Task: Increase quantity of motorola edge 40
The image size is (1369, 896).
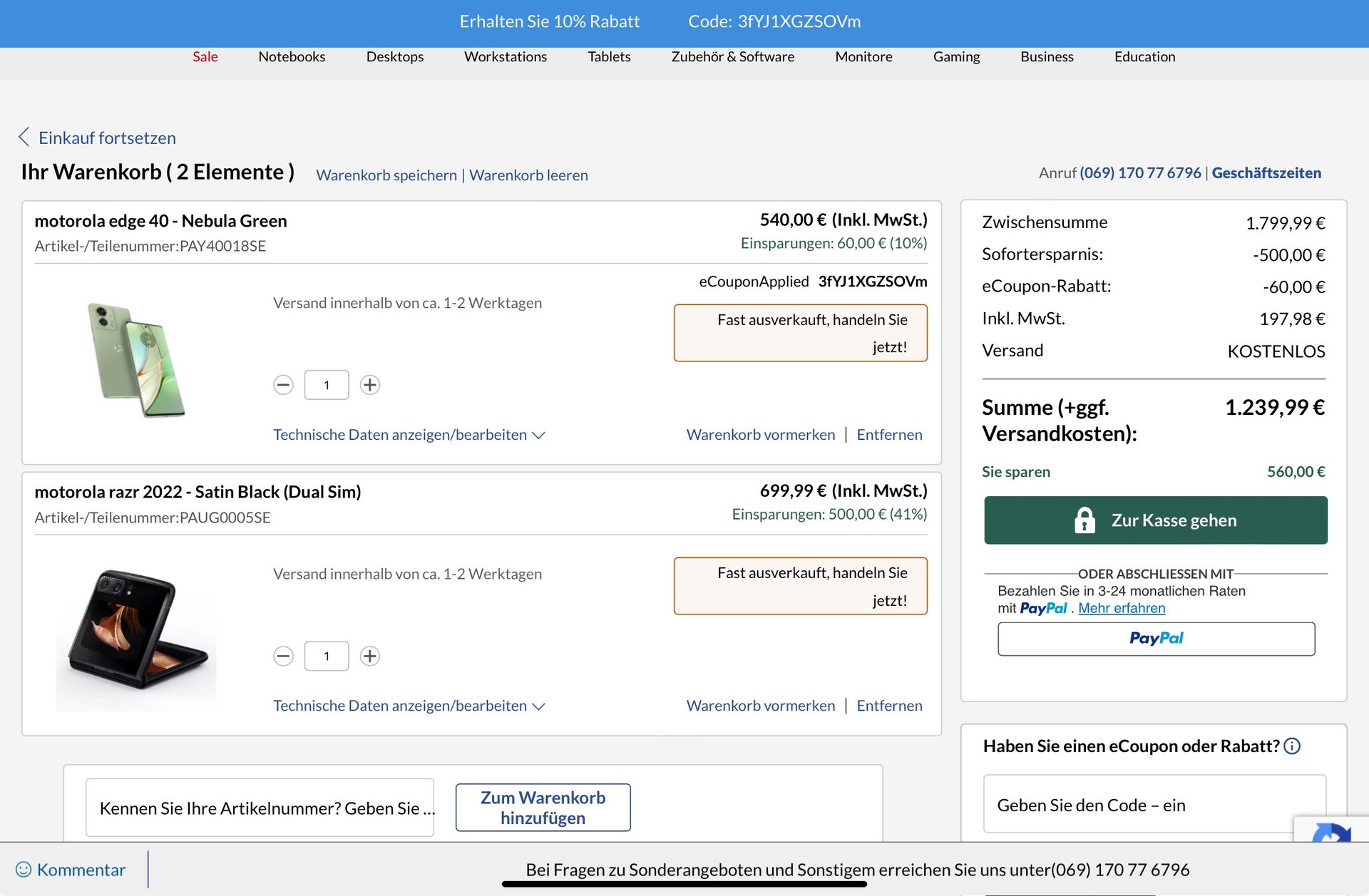Action: [369, 385]
